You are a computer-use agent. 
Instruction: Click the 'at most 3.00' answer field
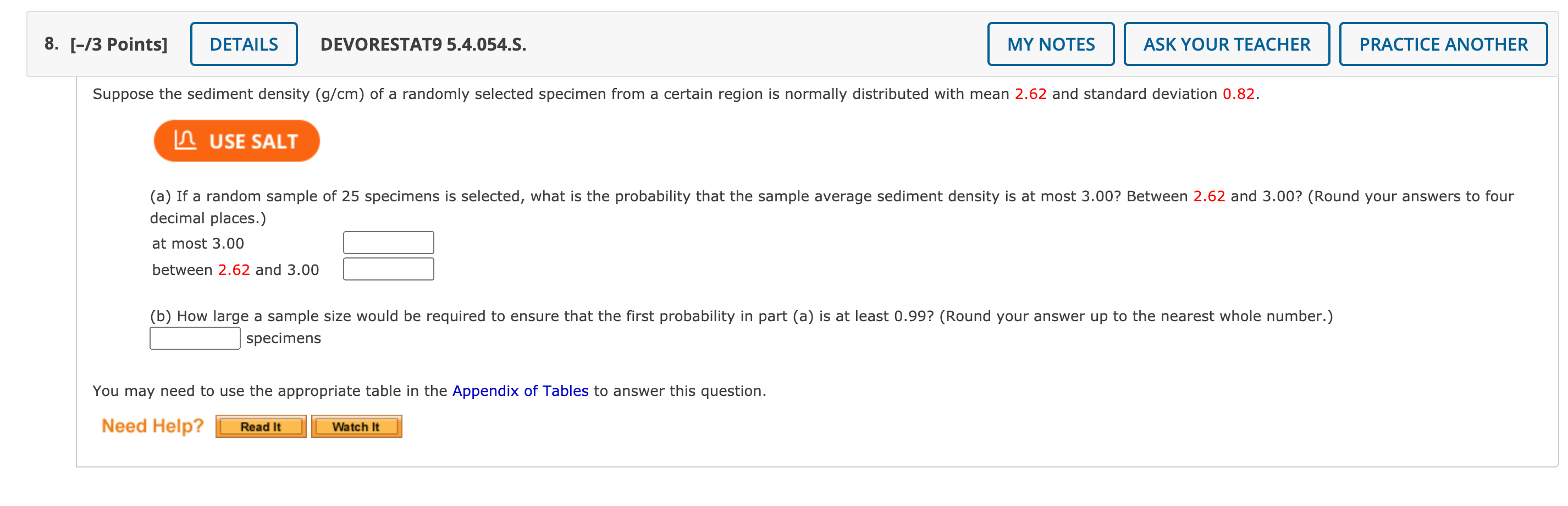(x=388, y=243)
